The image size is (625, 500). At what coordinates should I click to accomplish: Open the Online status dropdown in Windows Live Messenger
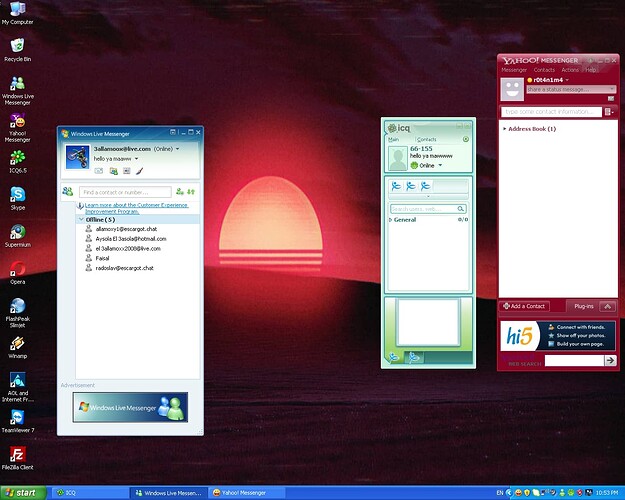coord(177,149)
